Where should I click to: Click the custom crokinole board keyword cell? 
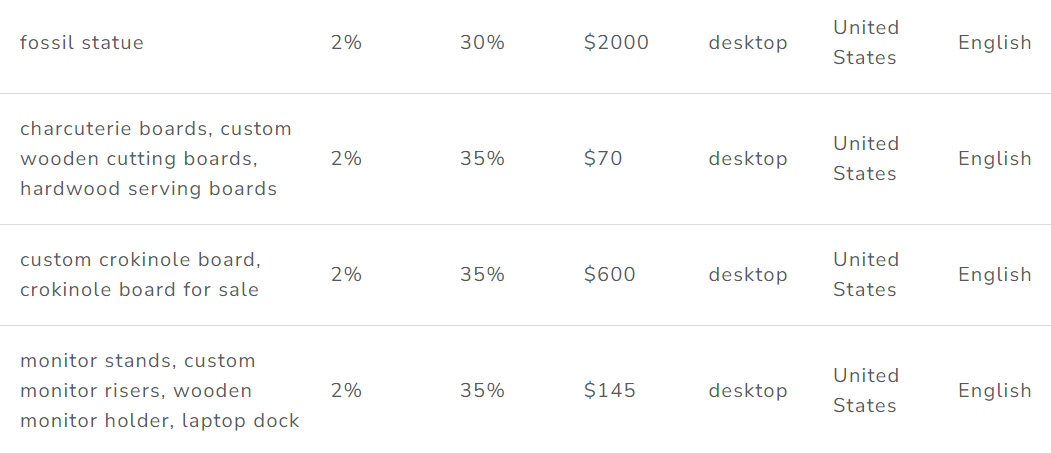140,275
